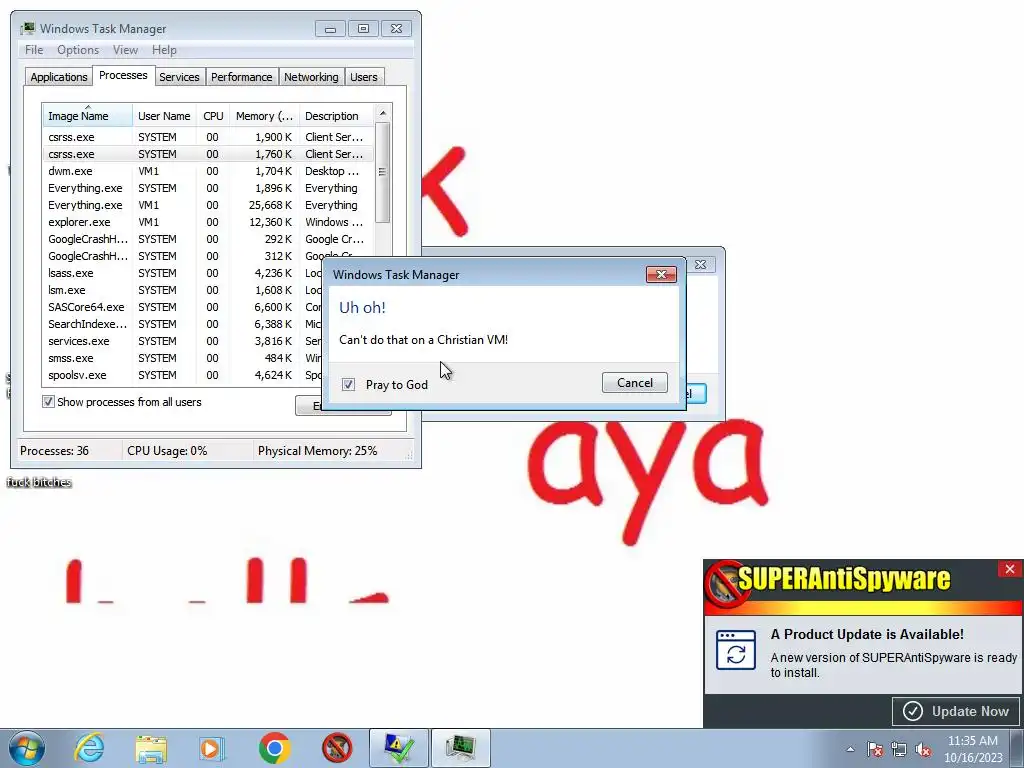Switch to Task Manager taskbar button
This screenshot has width=1024, height=768.
click(460, 748)
